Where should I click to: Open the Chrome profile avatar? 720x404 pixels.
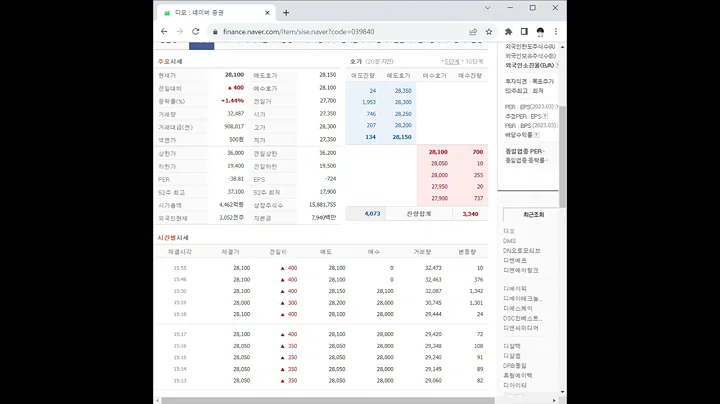(540, 32)
